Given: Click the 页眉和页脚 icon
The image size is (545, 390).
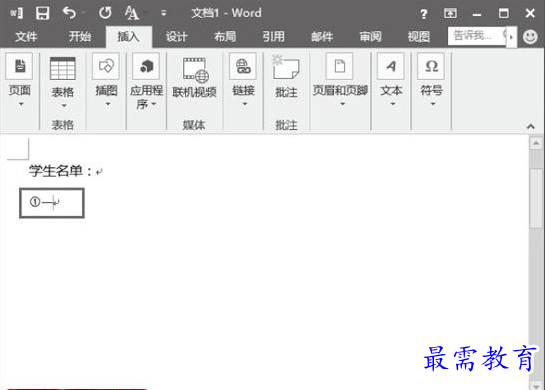Looking at the screenshot, I should (x=340, y=66).
